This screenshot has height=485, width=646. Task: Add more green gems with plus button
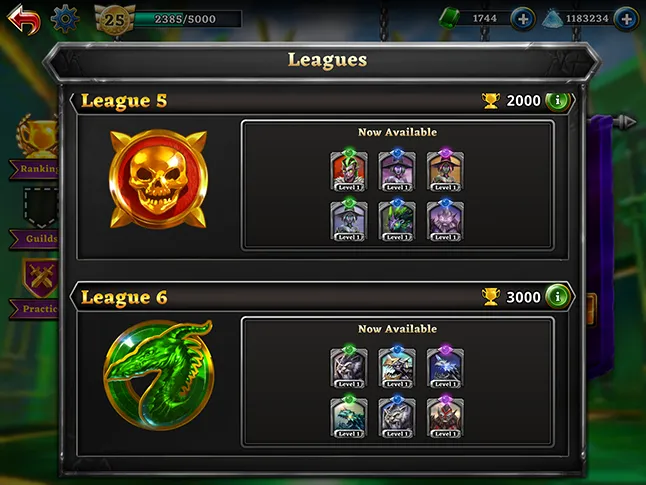point(523,19)
